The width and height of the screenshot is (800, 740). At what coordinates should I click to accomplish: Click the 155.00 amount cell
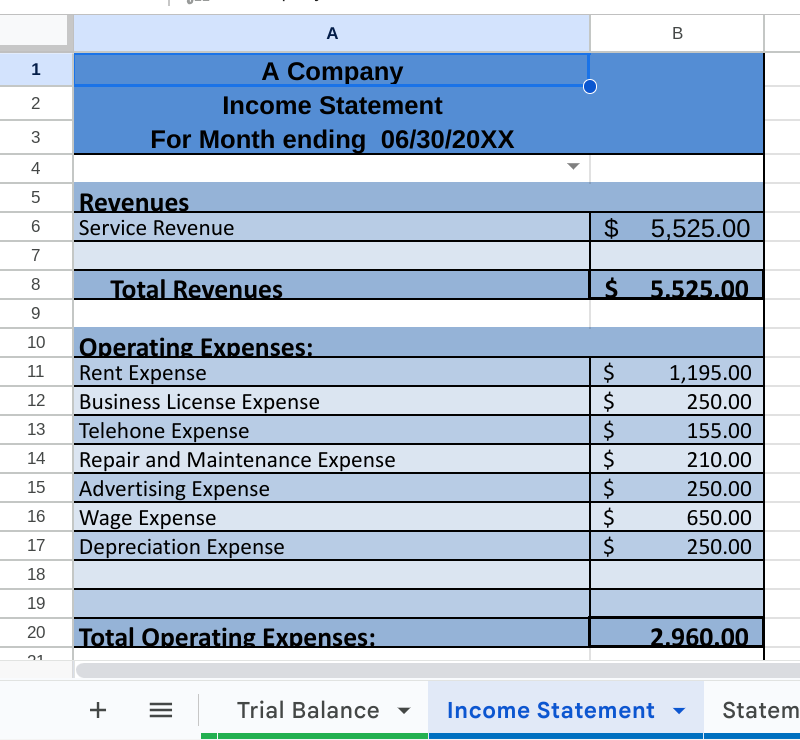click(x=677, y=430)
